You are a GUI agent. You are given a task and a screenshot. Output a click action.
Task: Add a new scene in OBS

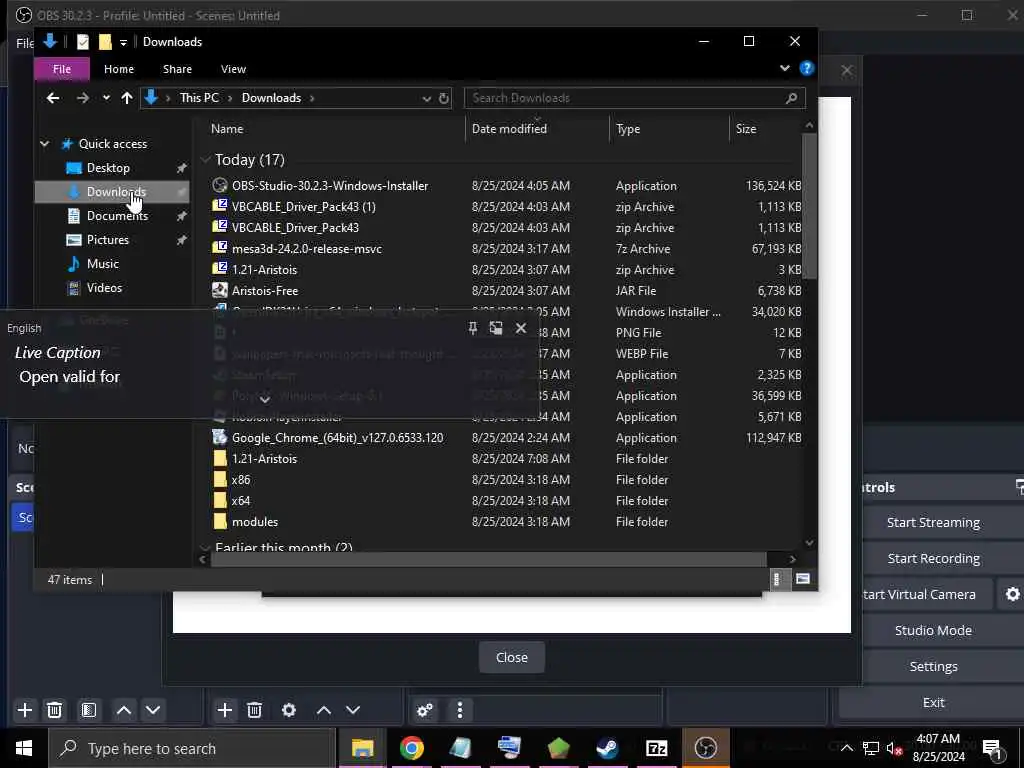click(x=25, y=710)
